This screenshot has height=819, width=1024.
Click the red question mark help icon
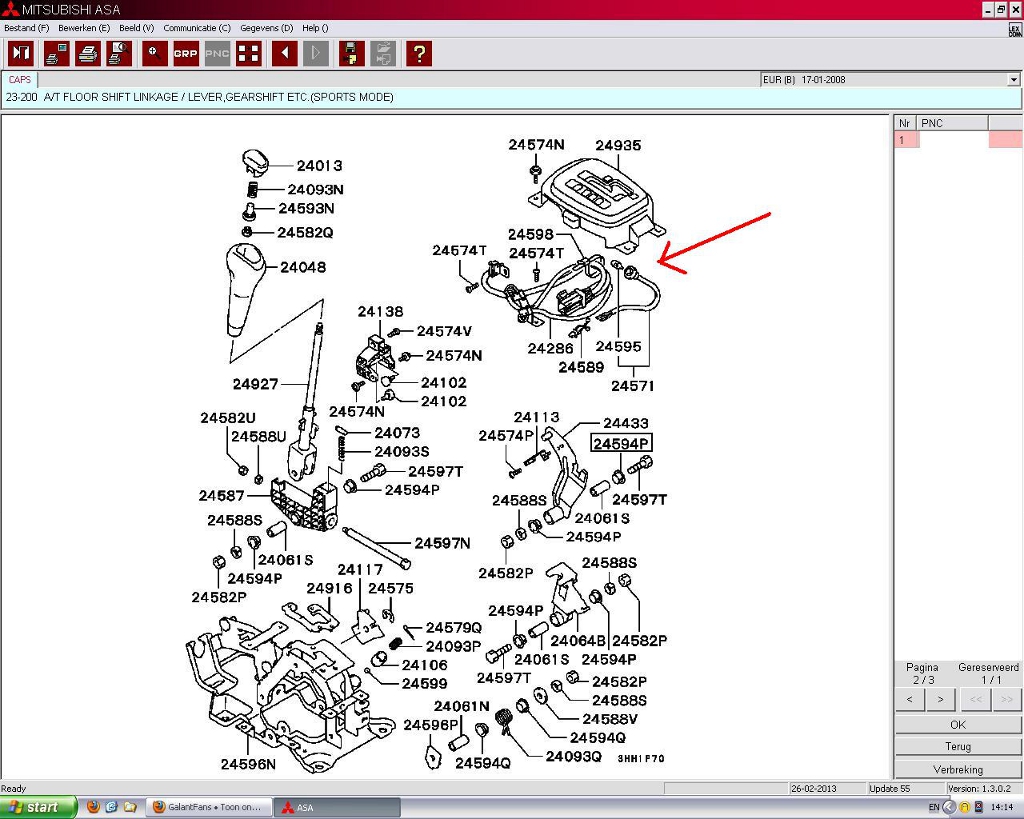pos(419,53)
